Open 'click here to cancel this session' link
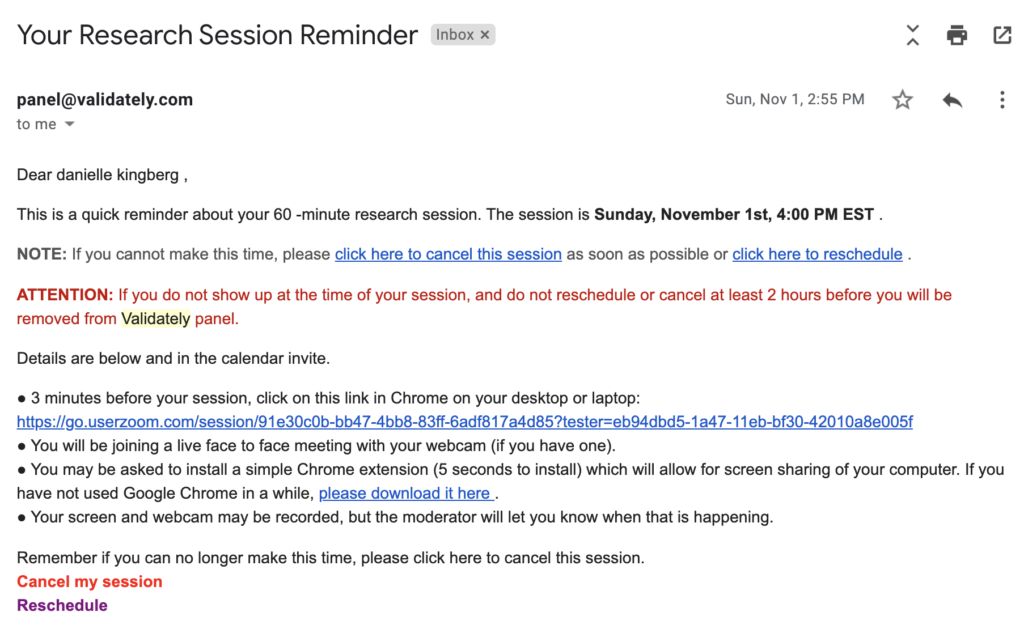Screen dimensions: 1024x629 click(x=448, y=254)
